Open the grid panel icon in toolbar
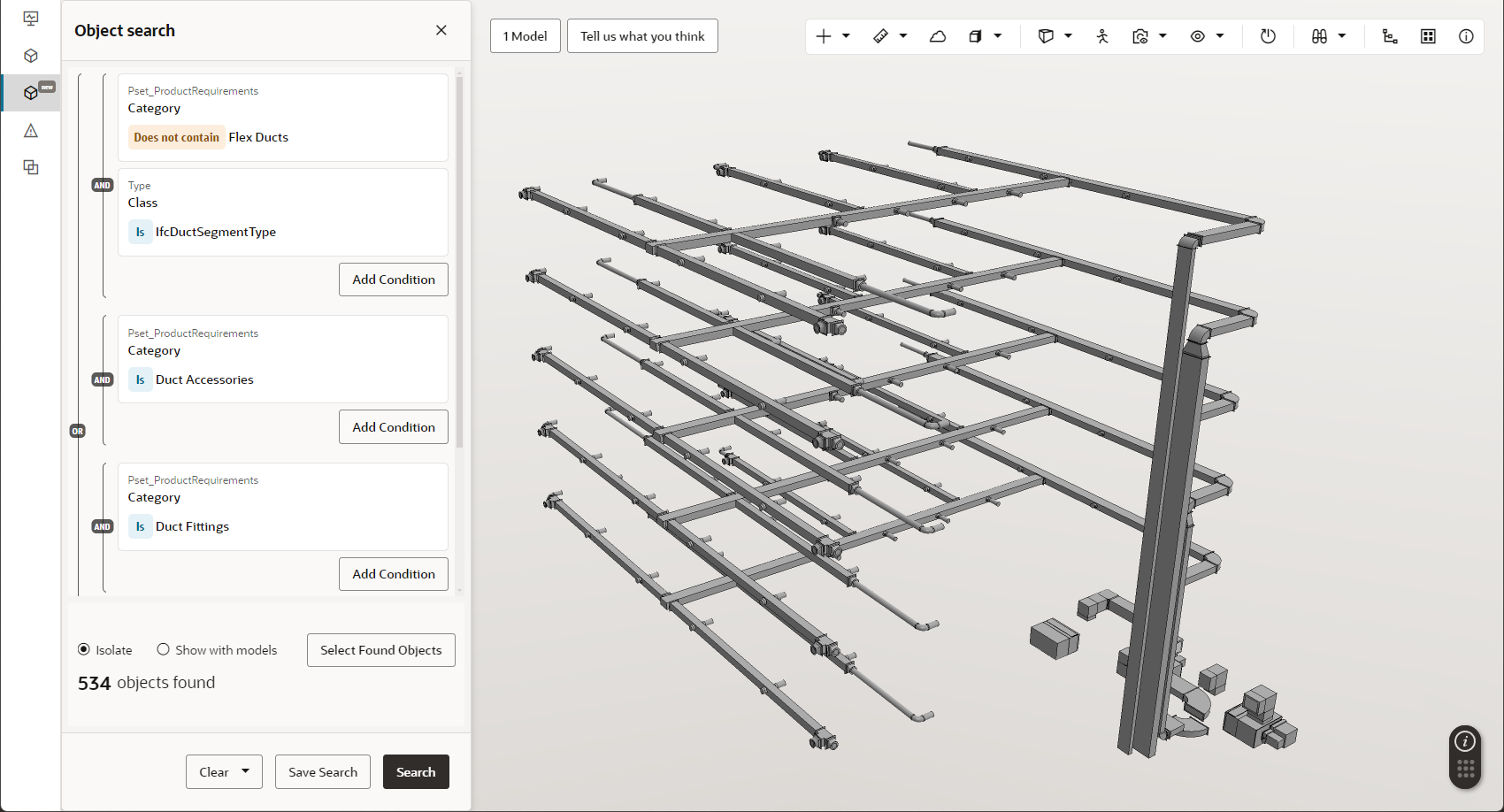 pyautogui.click(x=1428, y=36)
